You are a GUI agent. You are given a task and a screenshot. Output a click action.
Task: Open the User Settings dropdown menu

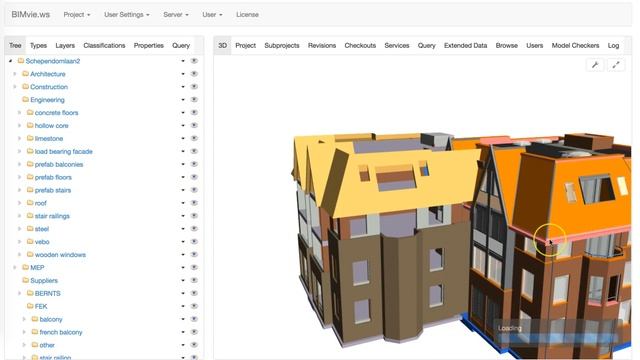click(x=127, y=14)
